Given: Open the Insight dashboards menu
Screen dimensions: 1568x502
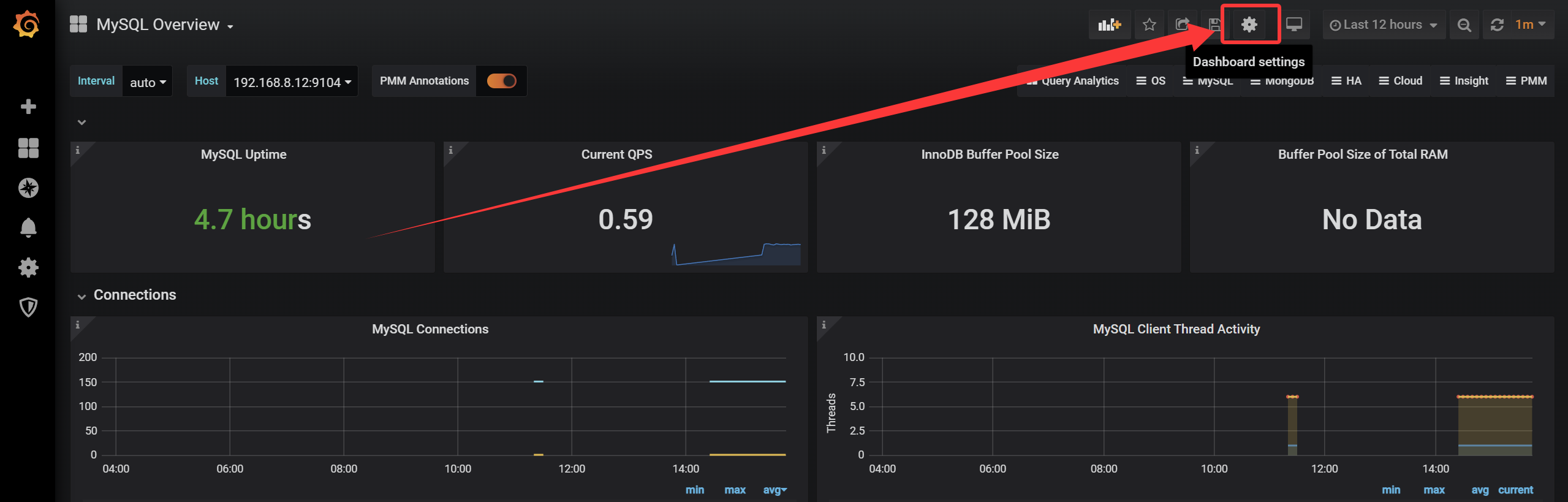Looking at the screenshot, I should coord(1464,81).
